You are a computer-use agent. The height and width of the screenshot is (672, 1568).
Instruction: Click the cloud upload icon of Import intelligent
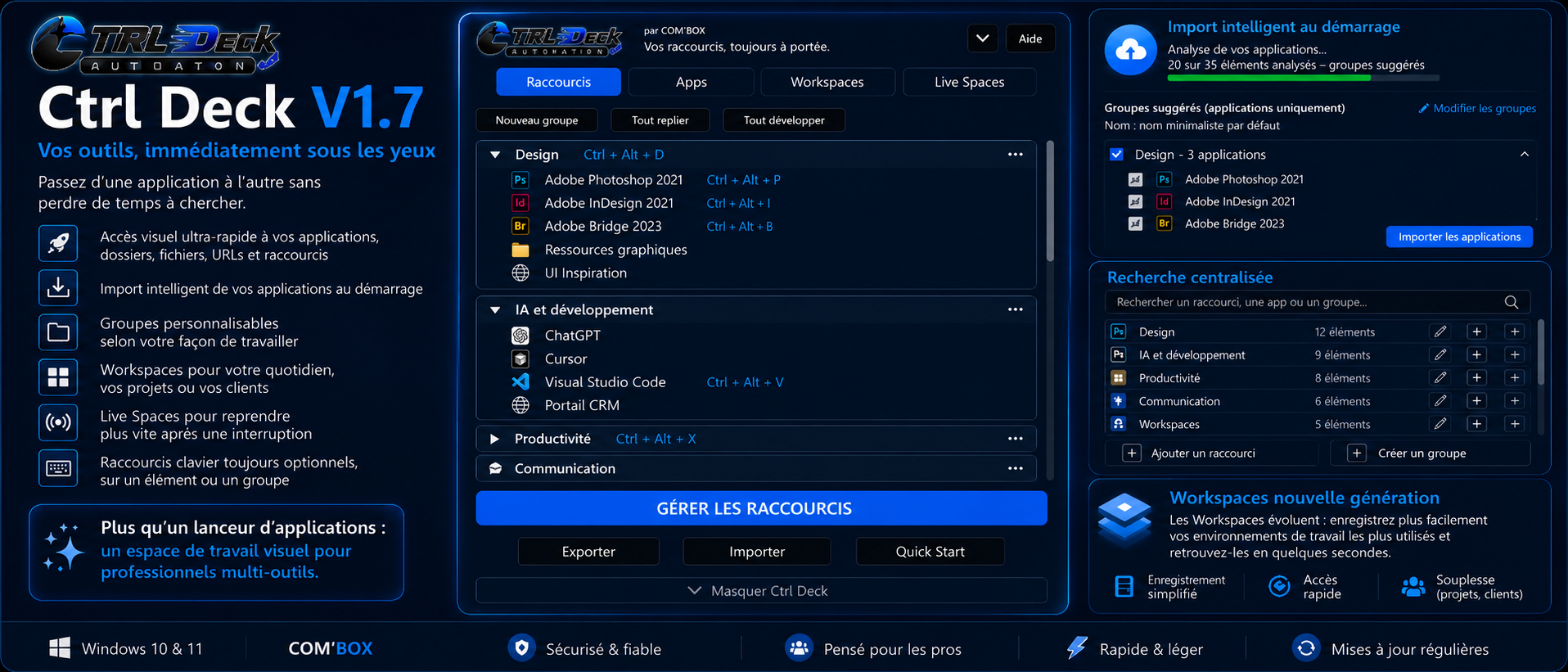click(x=1131, y=50)
